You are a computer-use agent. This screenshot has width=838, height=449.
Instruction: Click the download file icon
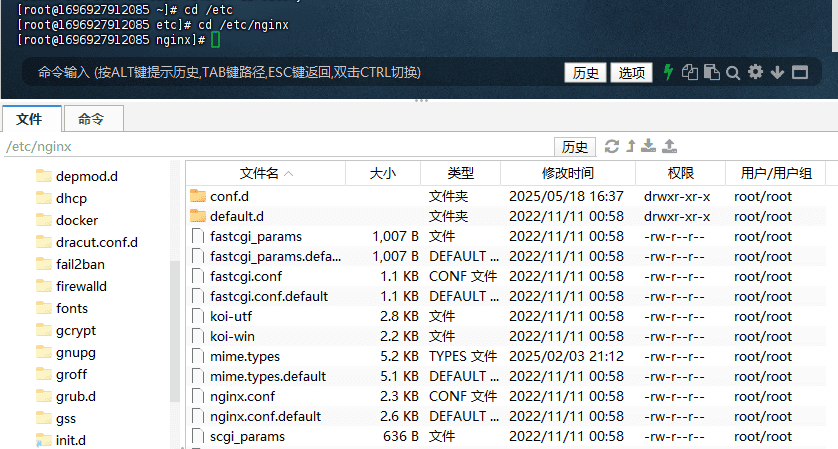pos(648,146)
